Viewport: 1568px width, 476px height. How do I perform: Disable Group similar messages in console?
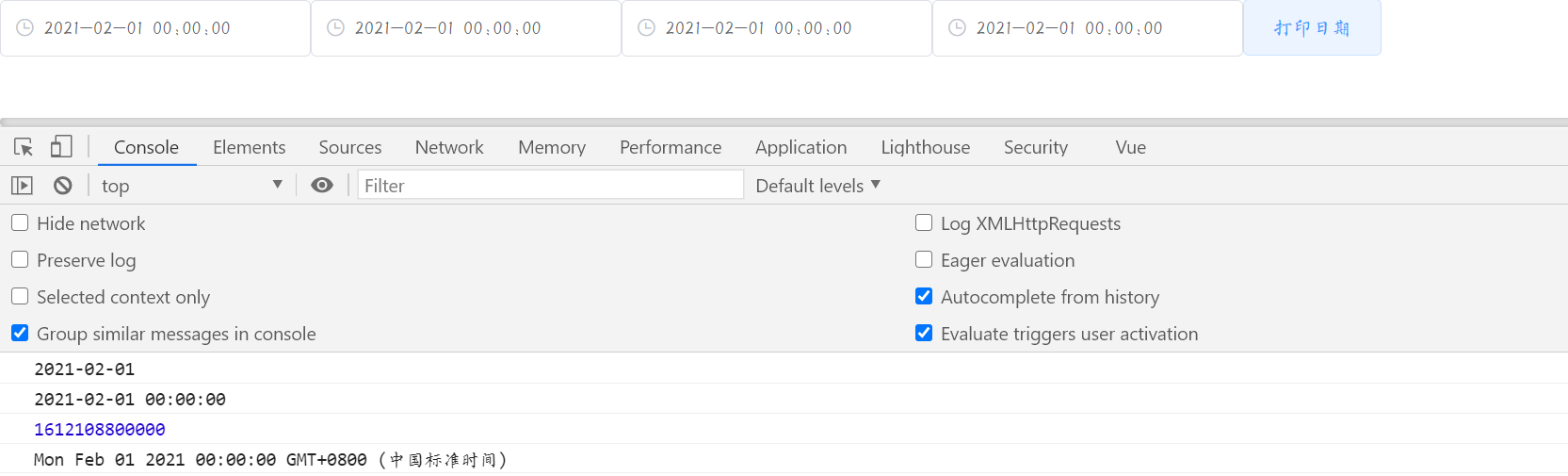pyautogui.click(x=20, y=333)
